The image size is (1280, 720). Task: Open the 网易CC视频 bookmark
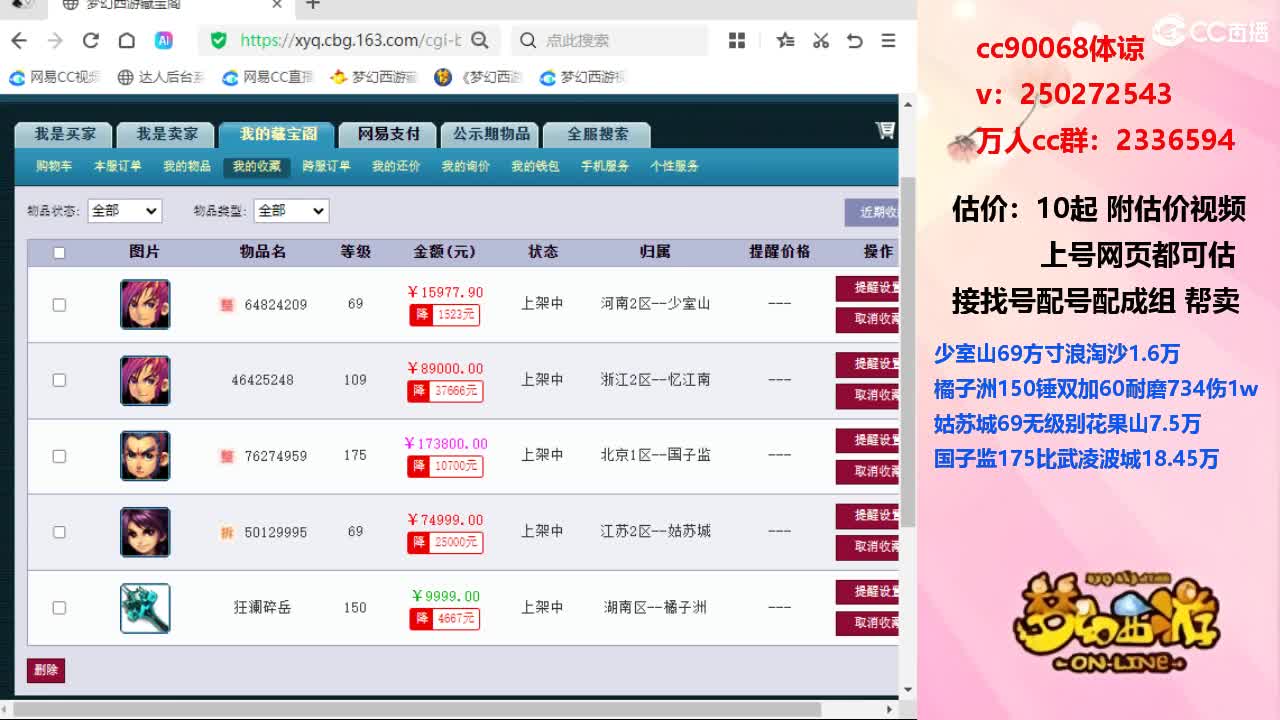56,77
